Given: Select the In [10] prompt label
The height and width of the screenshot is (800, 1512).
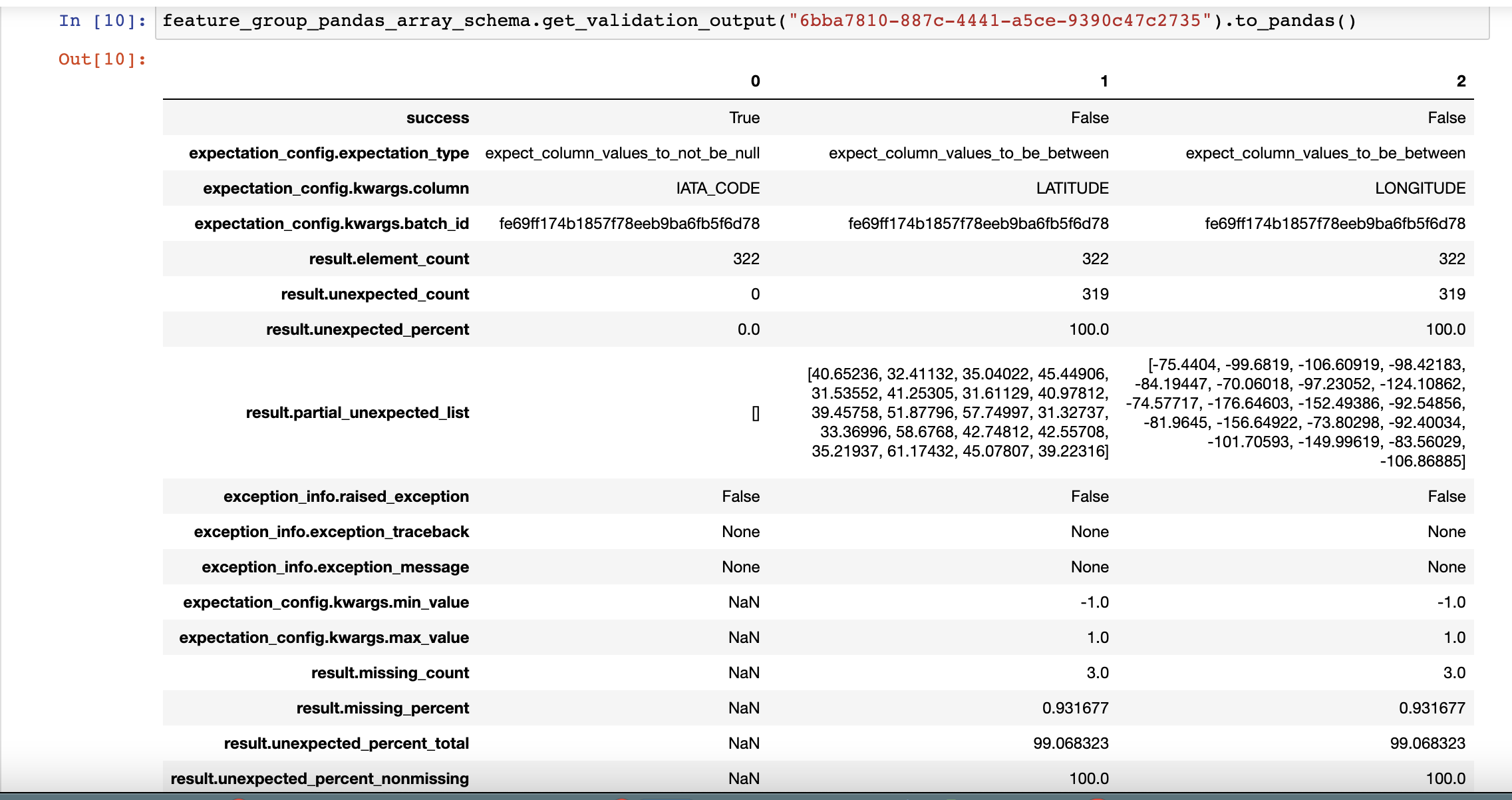Looking at the screenshot, I should [x=102, y=21].
